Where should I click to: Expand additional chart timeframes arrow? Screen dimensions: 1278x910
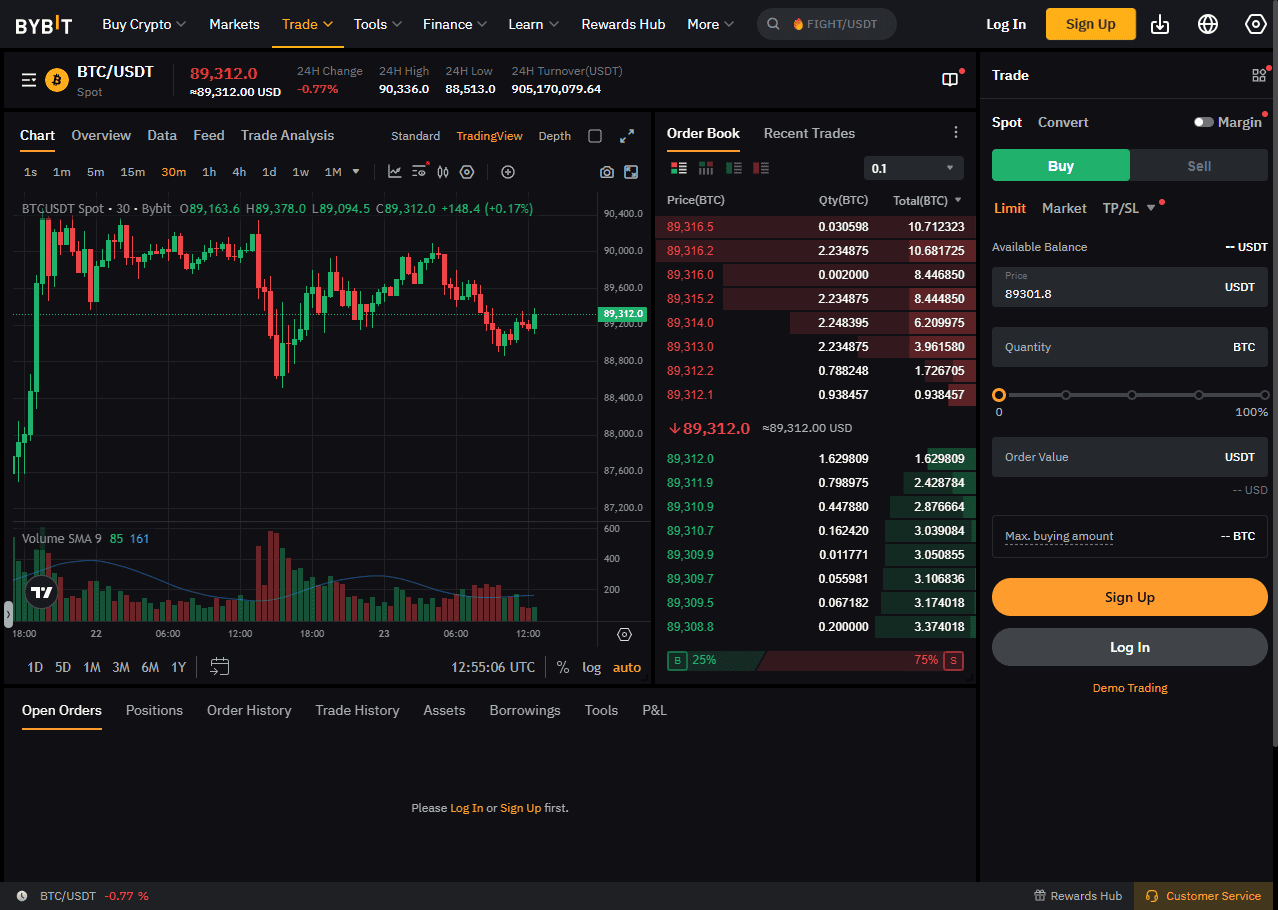point(355,171)
